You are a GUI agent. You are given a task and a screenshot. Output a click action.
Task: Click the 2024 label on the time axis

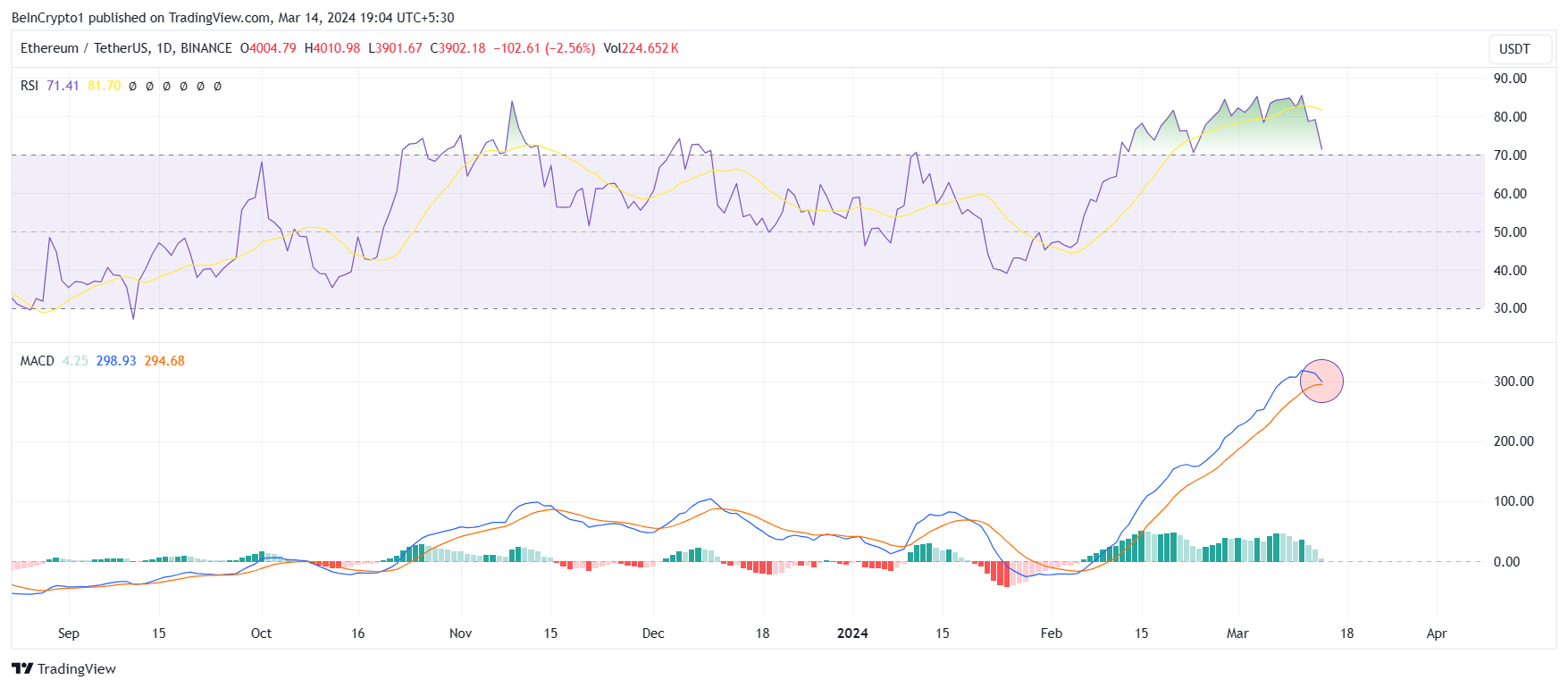[x=852, y=633]
